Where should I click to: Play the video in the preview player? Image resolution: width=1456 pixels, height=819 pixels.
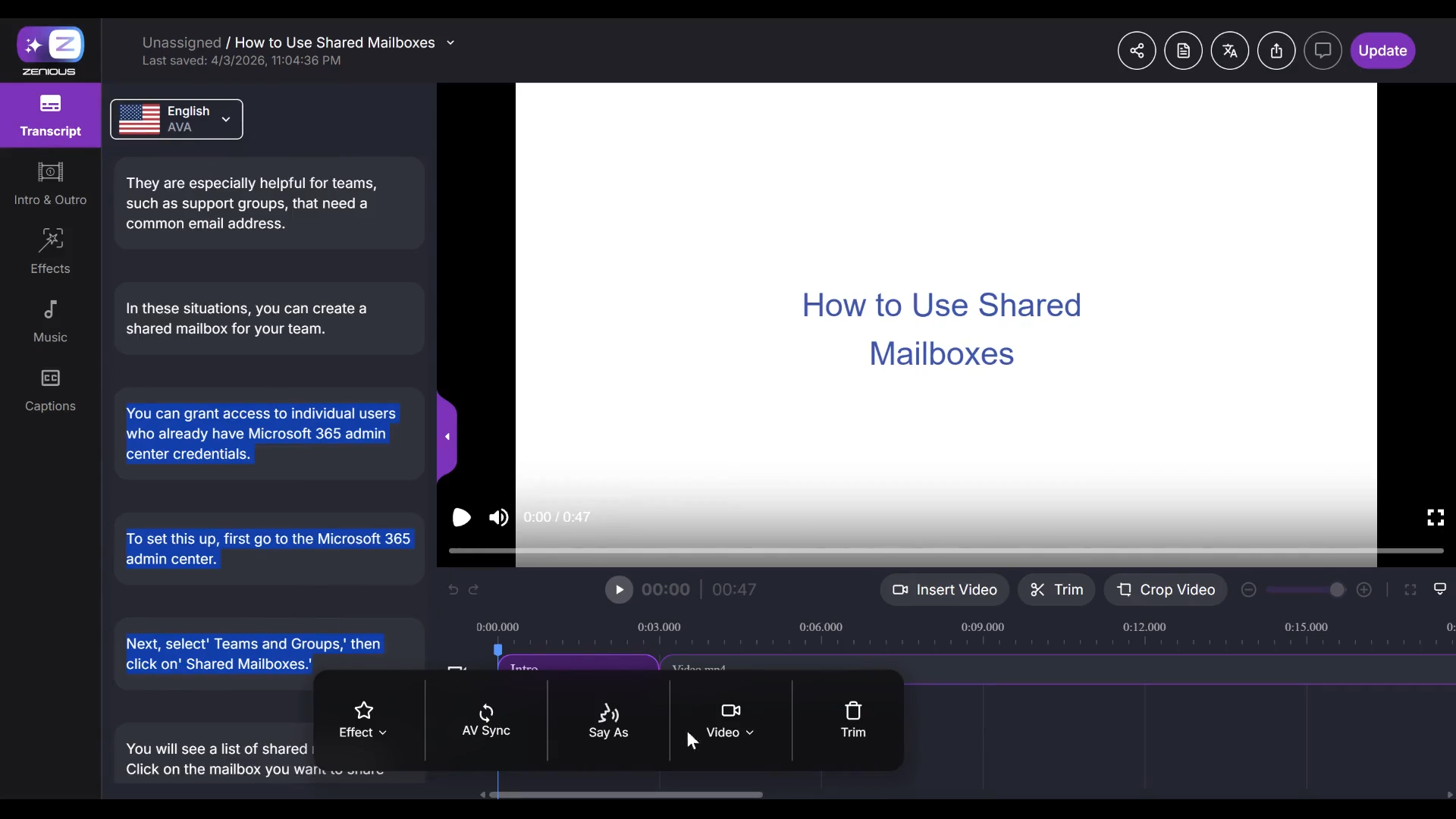tap(461, 517)
